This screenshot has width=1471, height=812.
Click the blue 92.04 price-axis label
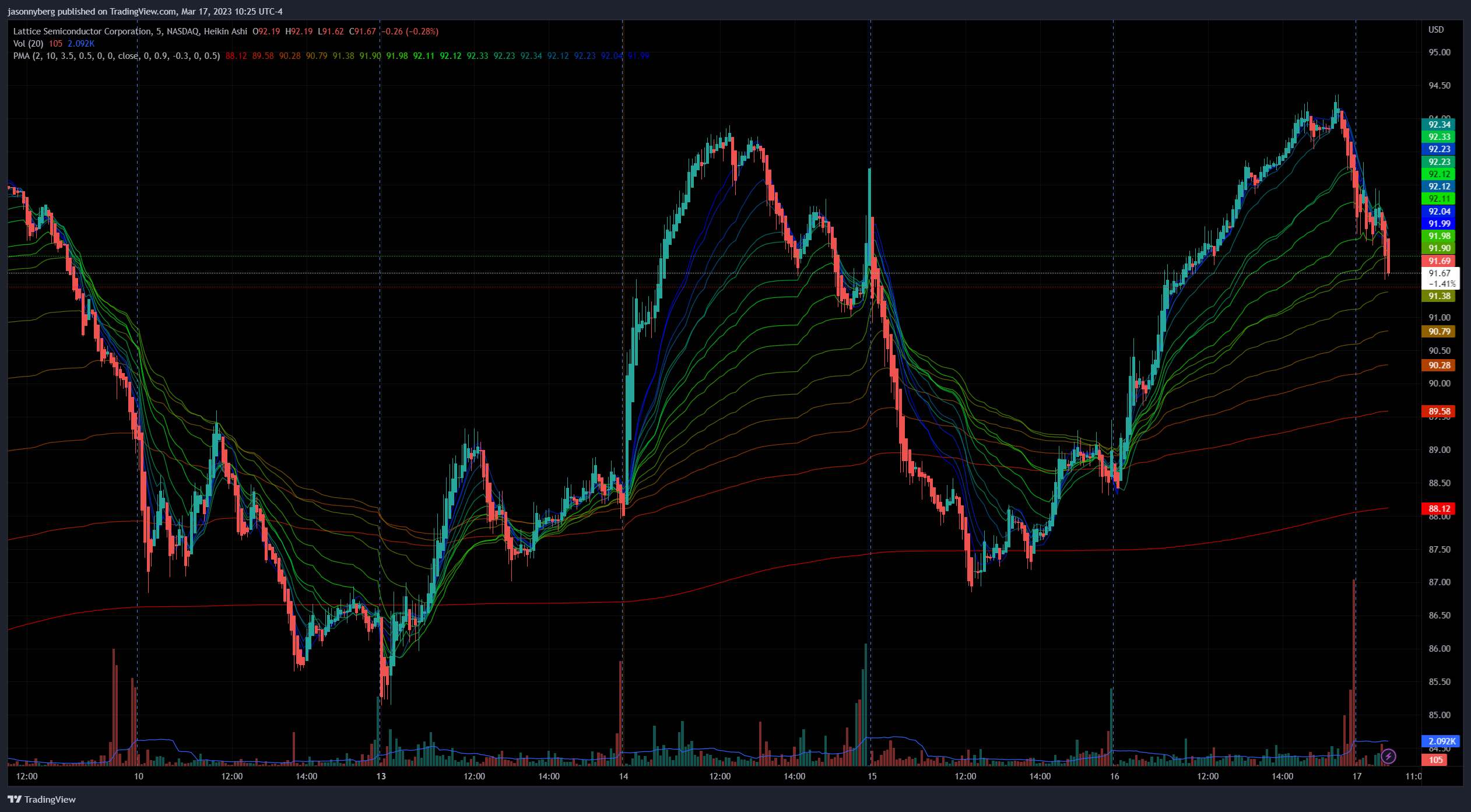[x=1438, y=212]
